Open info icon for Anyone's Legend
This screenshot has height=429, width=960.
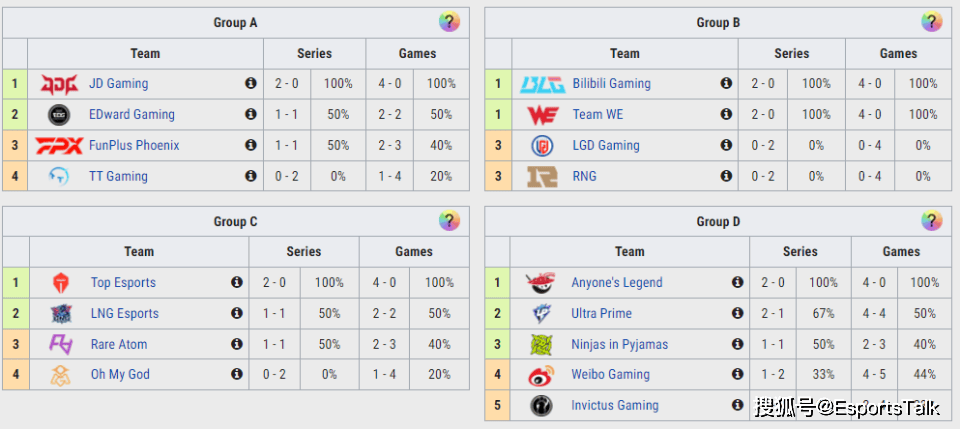coord(737,282)
